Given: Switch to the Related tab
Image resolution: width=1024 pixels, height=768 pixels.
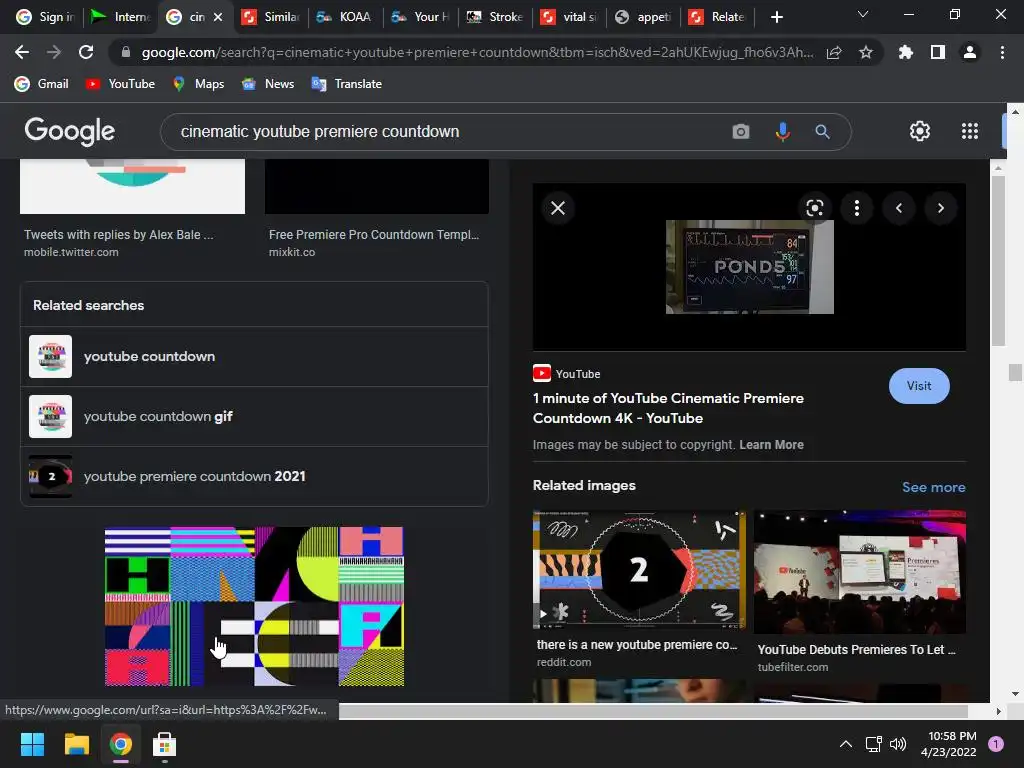Looking at the screenshot, I should [x=718, y=17].
